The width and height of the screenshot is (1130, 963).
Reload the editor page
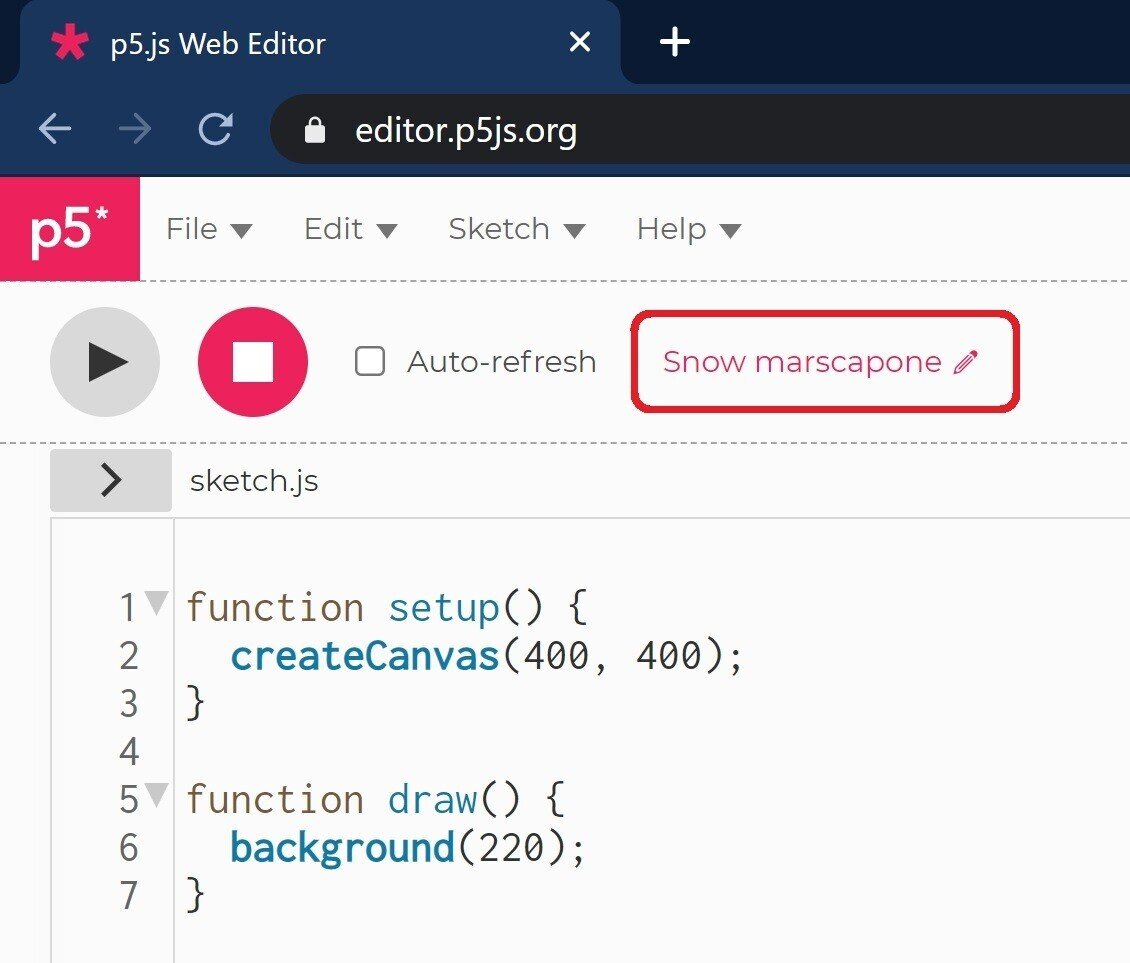click(x=215, y=129)
